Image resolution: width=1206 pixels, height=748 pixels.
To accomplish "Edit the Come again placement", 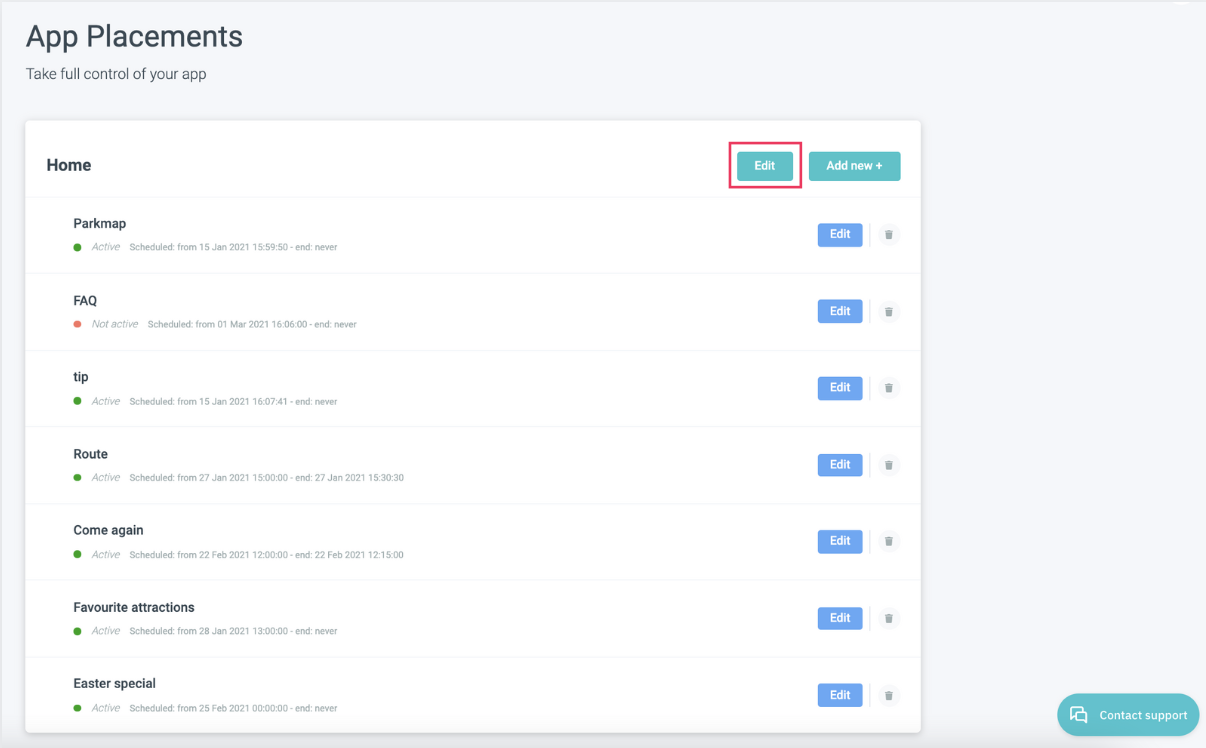I will (x=840, y=541).
